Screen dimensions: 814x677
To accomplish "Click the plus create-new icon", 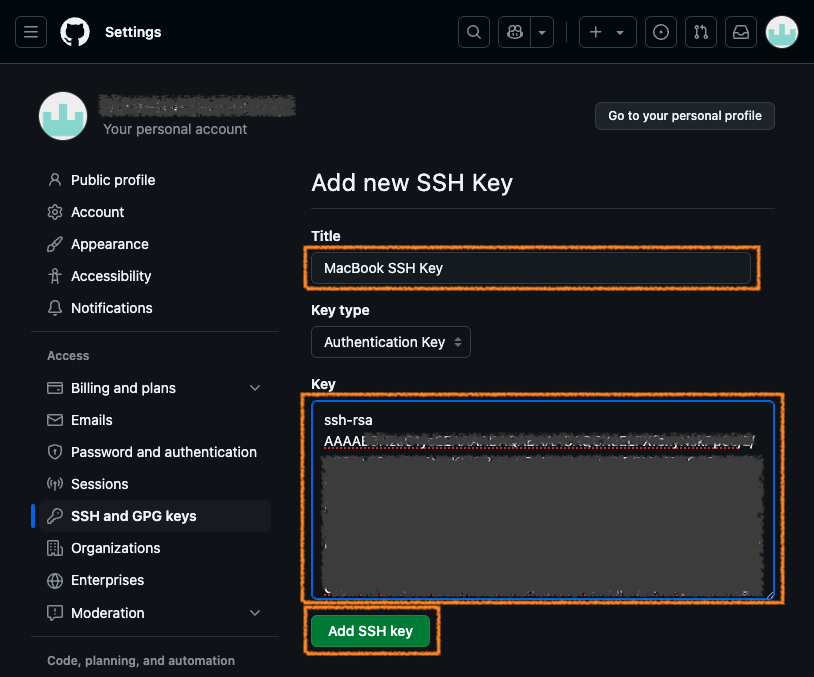I will point(595,32).
